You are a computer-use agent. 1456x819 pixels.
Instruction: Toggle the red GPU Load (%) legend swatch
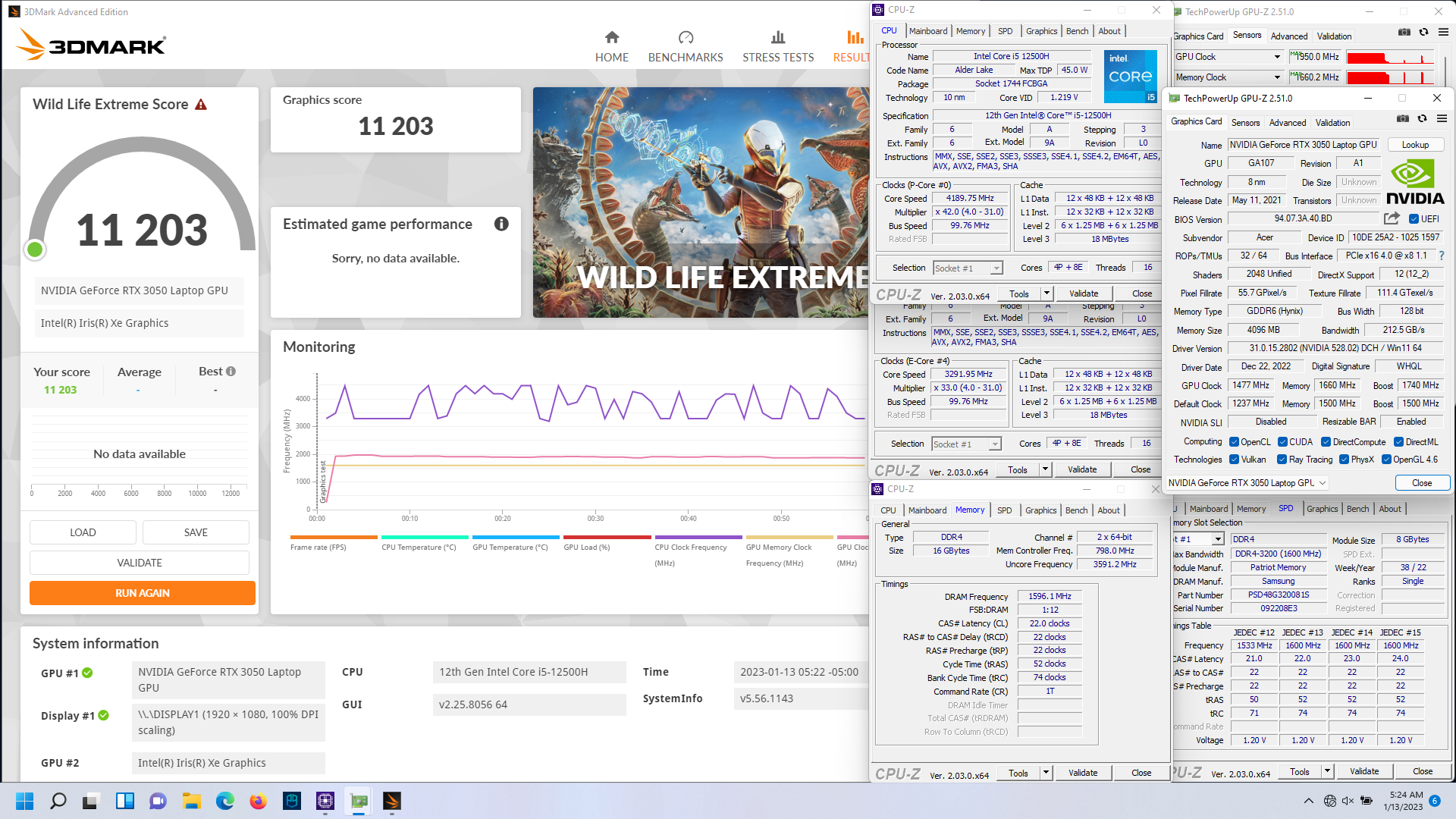tap(607, 537)
